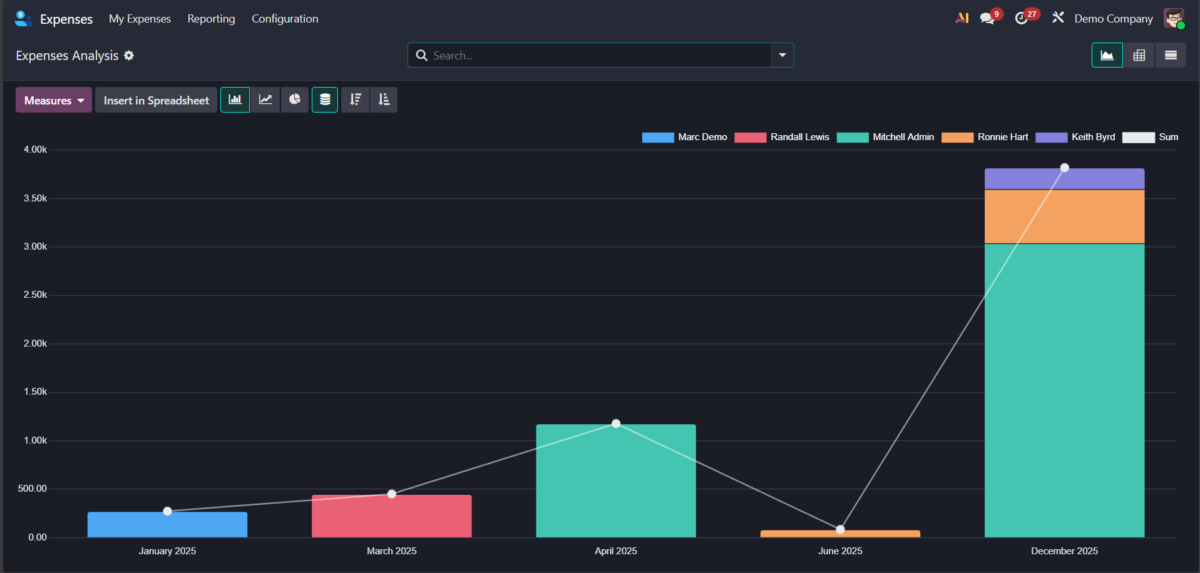Switch to bar chart mode
1200x573 pixels.
point(235,100)
